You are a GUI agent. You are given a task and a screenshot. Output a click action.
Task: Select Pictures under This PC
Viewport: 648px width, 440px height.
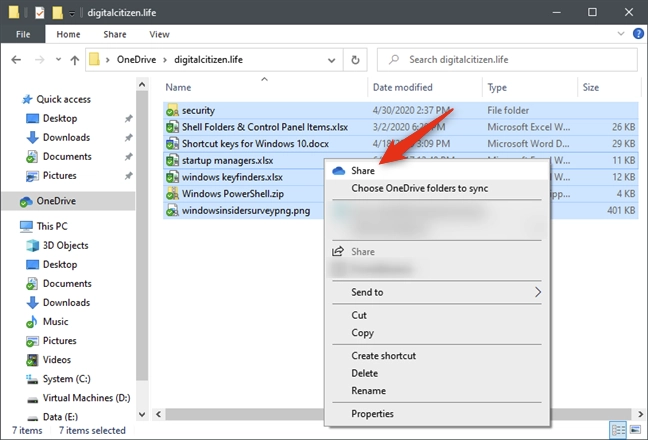coord(60,341)
